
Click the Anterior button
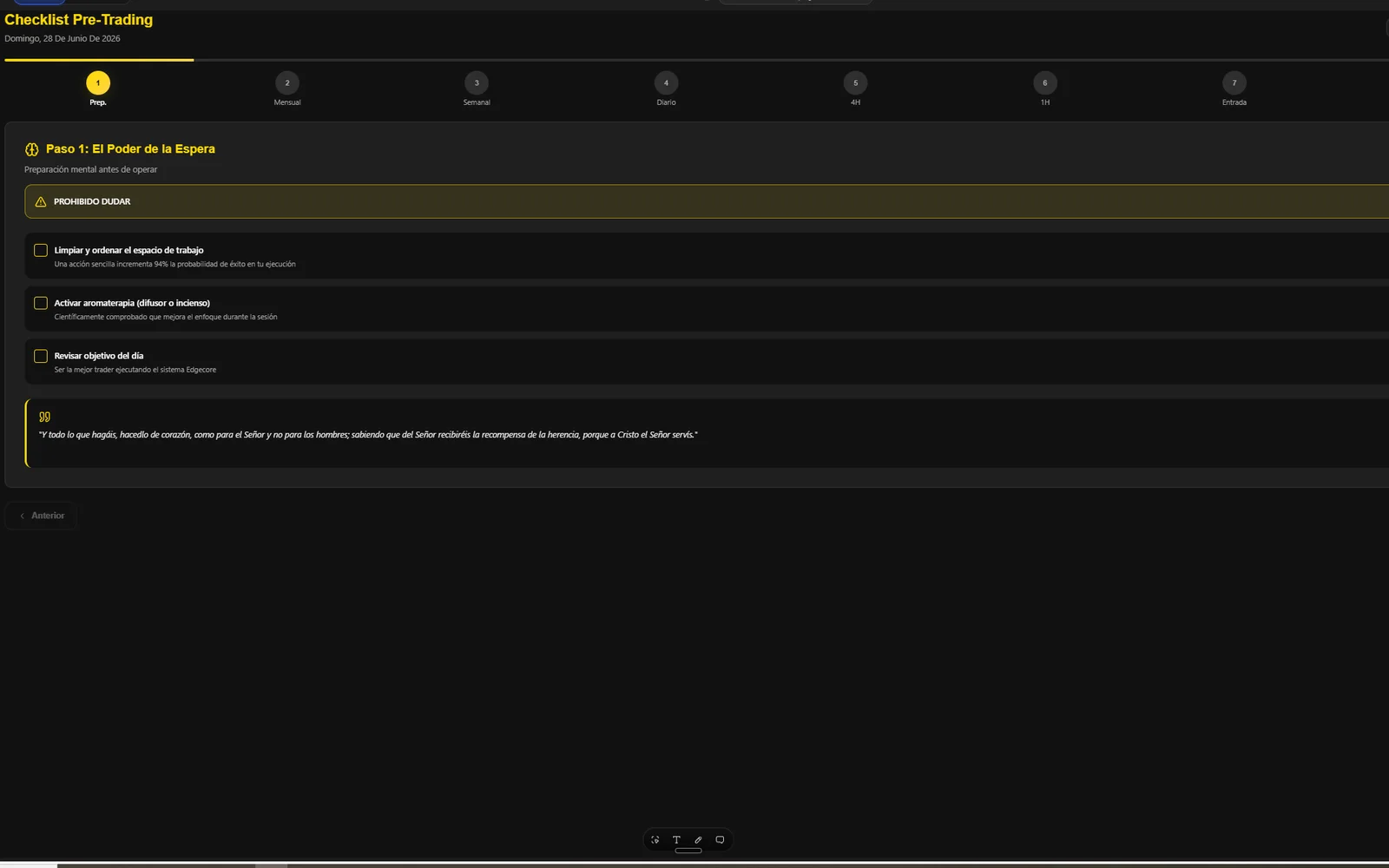[42, 516]
